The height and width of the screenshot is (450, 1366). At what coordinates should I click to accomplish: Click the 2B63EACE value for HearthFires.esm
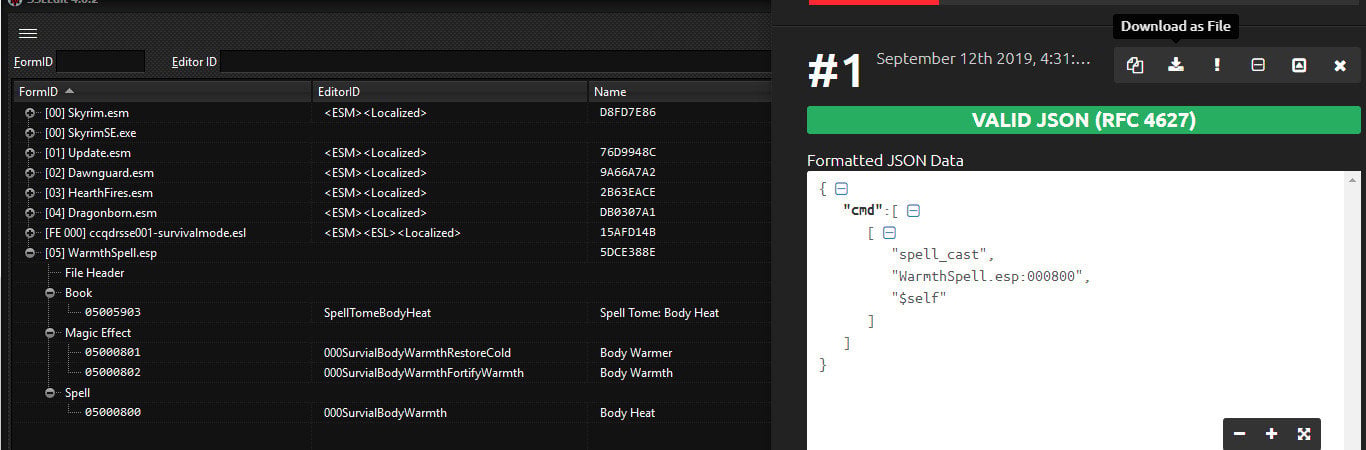tap(628, 193)
